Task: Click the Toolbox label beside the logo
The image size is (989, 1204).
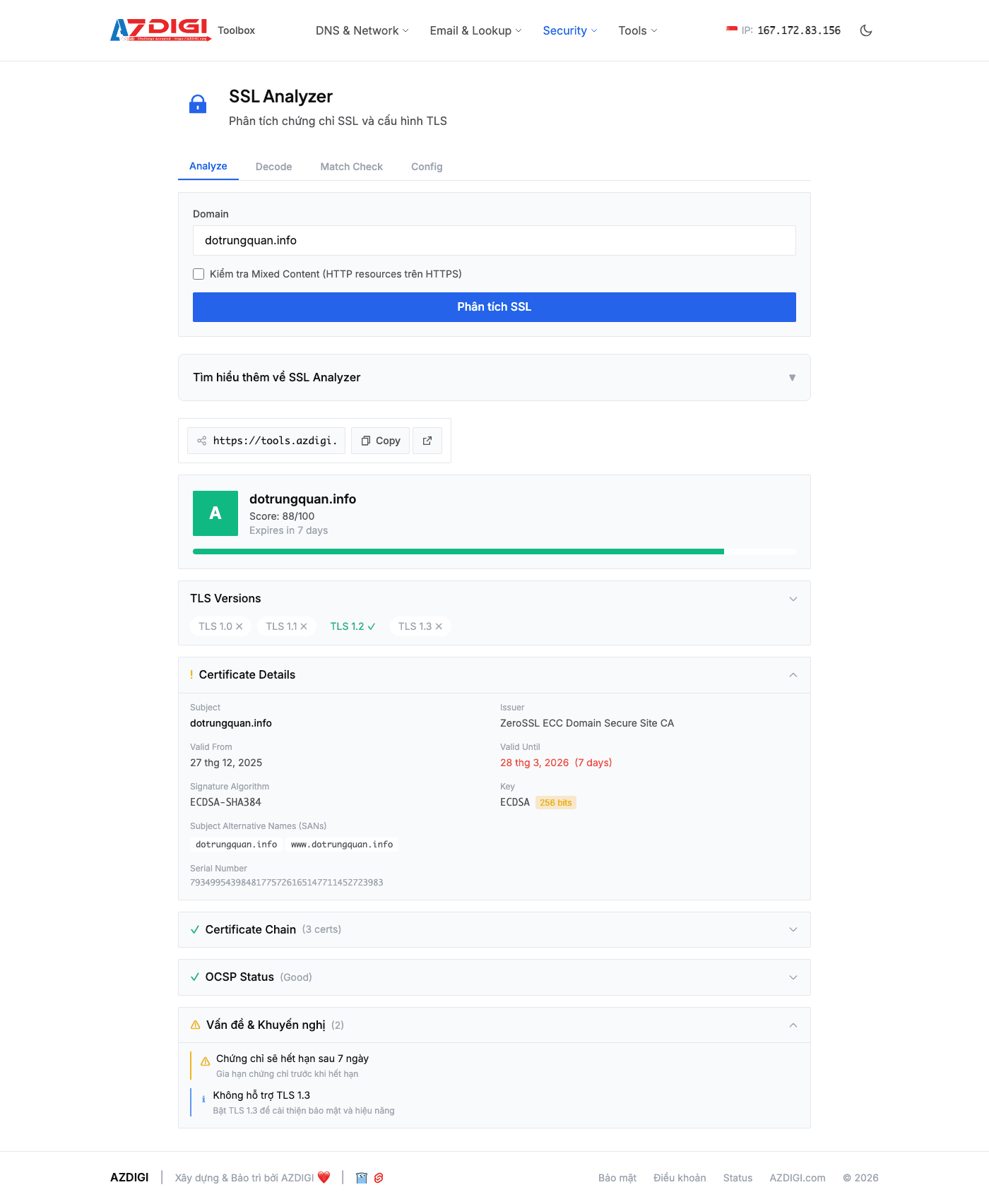Action: point(236,30)
